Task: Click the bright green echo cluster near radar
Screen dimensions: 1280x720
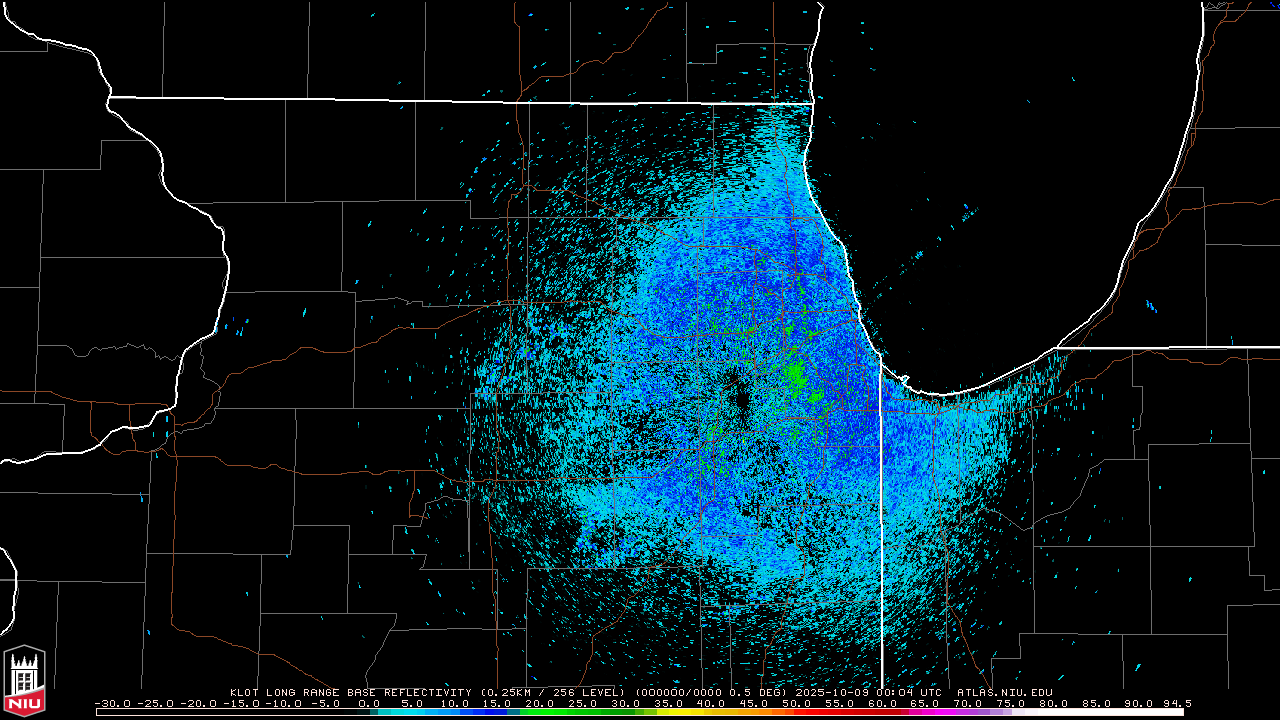Action: [x=796, y=373]
